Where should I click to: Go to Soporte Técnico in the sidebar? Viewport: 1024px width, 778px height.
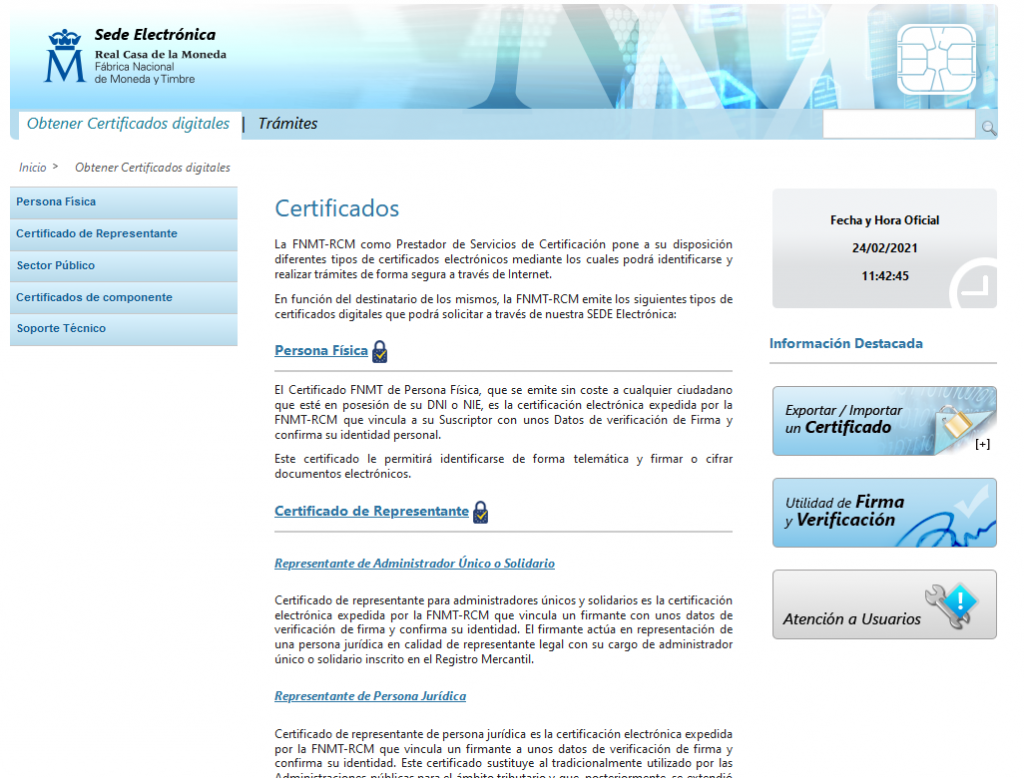[123, 329]
